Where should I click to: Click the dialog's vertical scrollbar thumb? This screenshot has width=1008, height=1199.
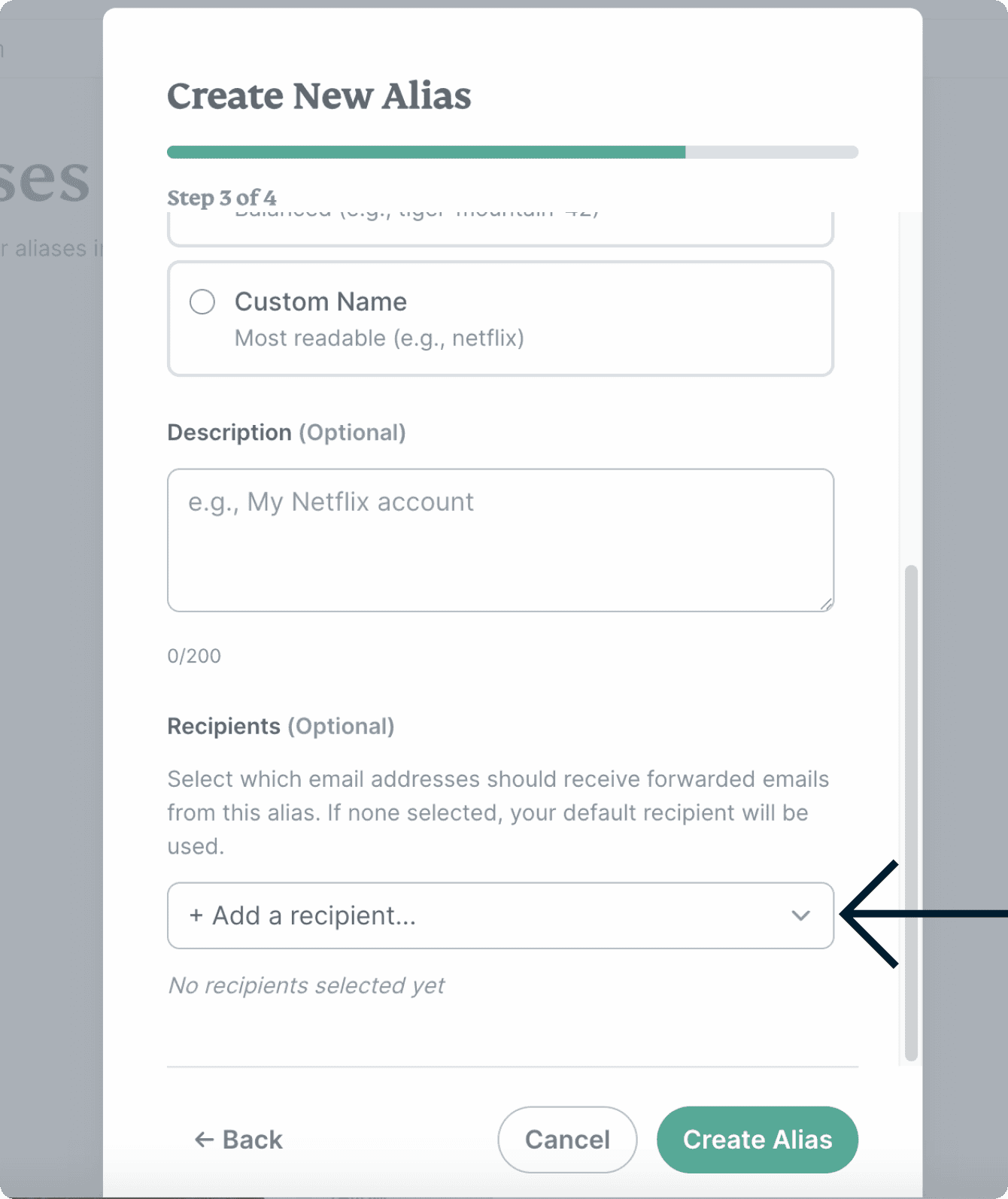911,812
